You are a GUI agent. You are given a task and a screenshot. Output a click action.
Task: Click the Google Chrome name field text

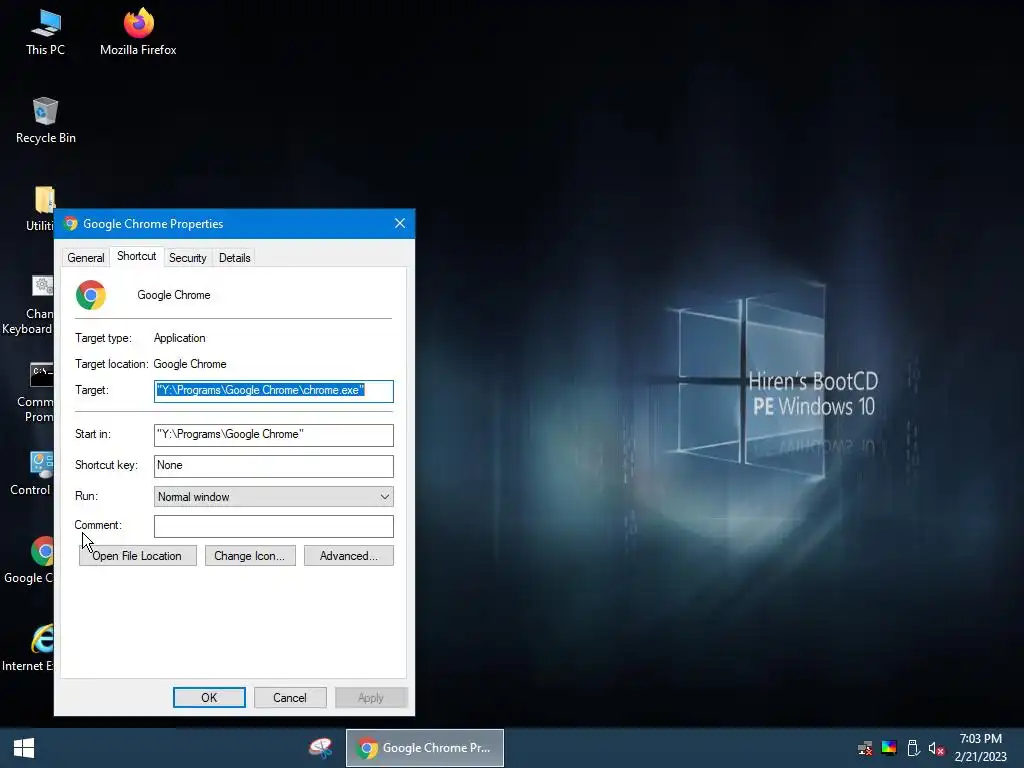pyautogui.click(x=174, y=295)
